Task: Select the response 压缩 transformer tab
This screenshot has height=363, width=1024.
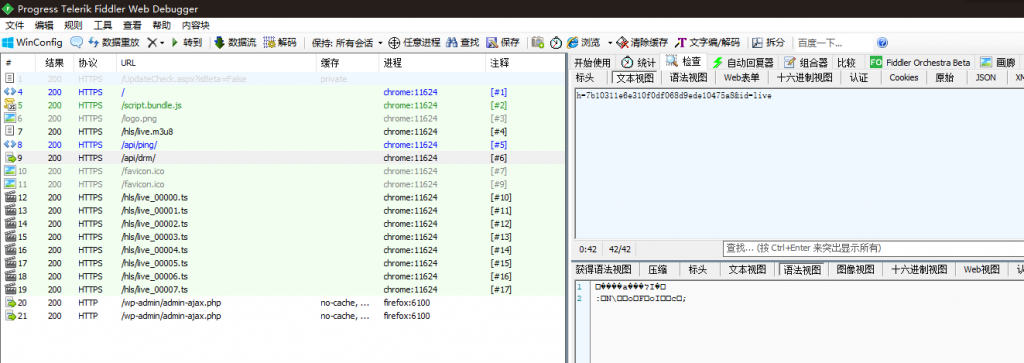Action: coord(658,270)
